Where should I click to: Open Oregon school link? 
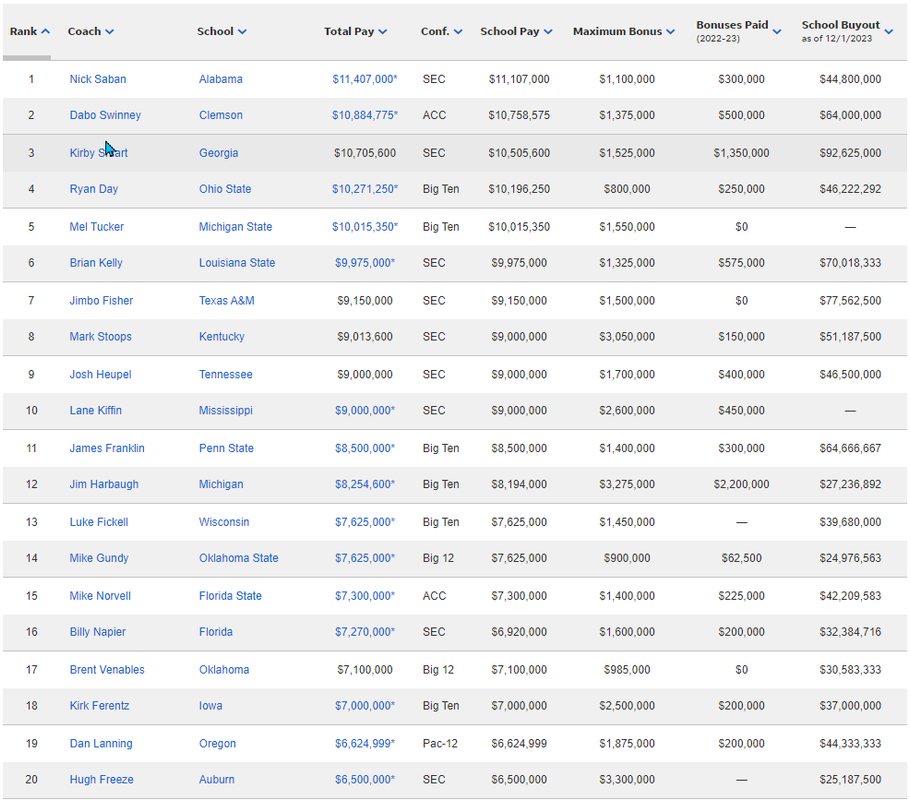tap(218, 743)
